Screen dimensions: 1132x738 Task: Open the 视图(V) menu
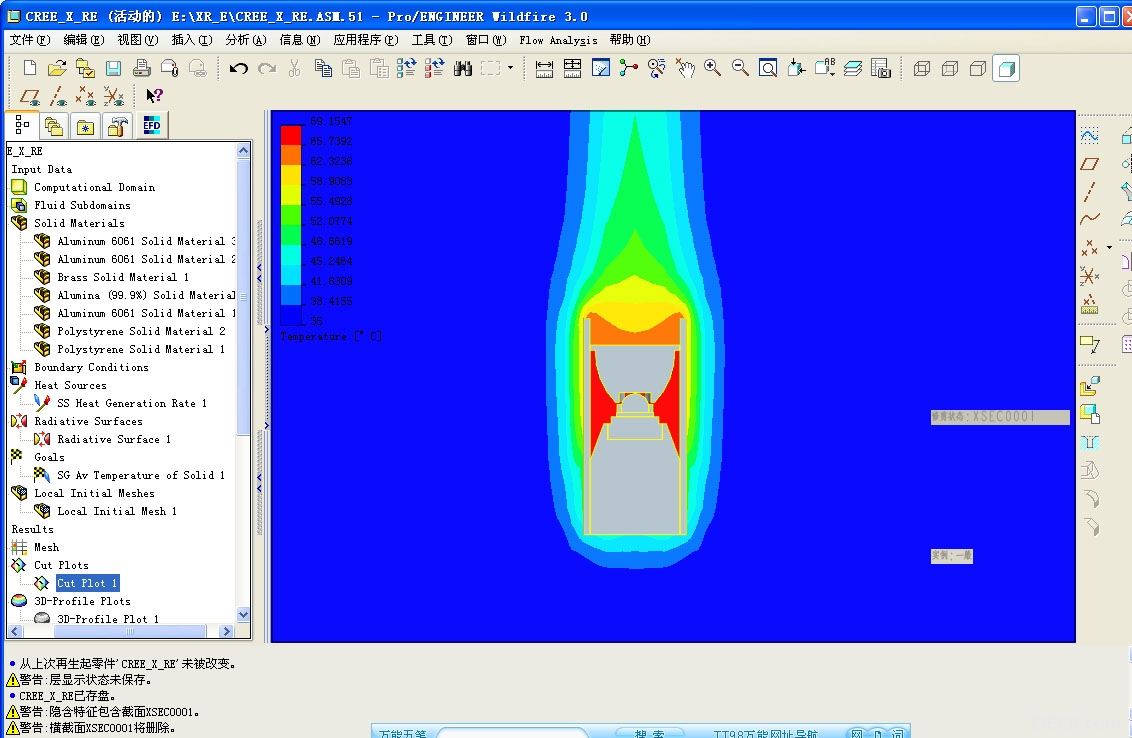point(137,40)
